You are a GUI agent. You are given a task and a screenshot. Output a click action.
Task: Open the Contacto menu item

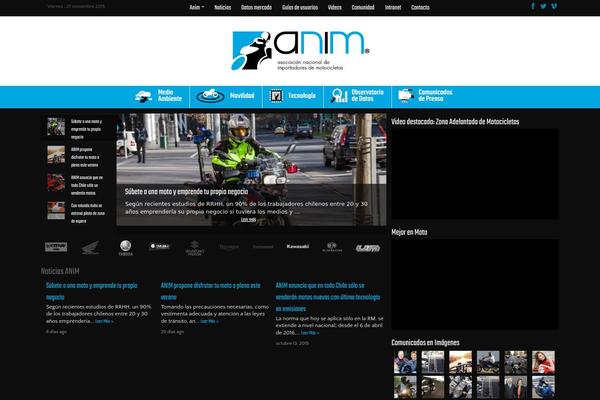coord(420,7)
